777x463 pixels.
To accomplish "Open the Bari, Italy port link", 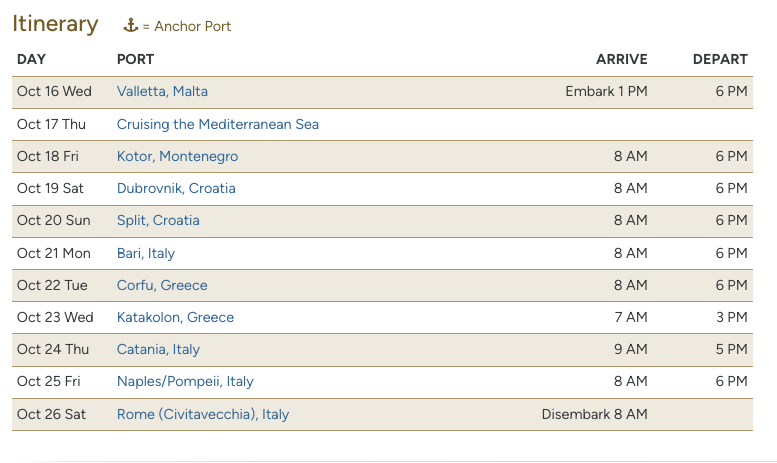I will [x=146, y=253].
